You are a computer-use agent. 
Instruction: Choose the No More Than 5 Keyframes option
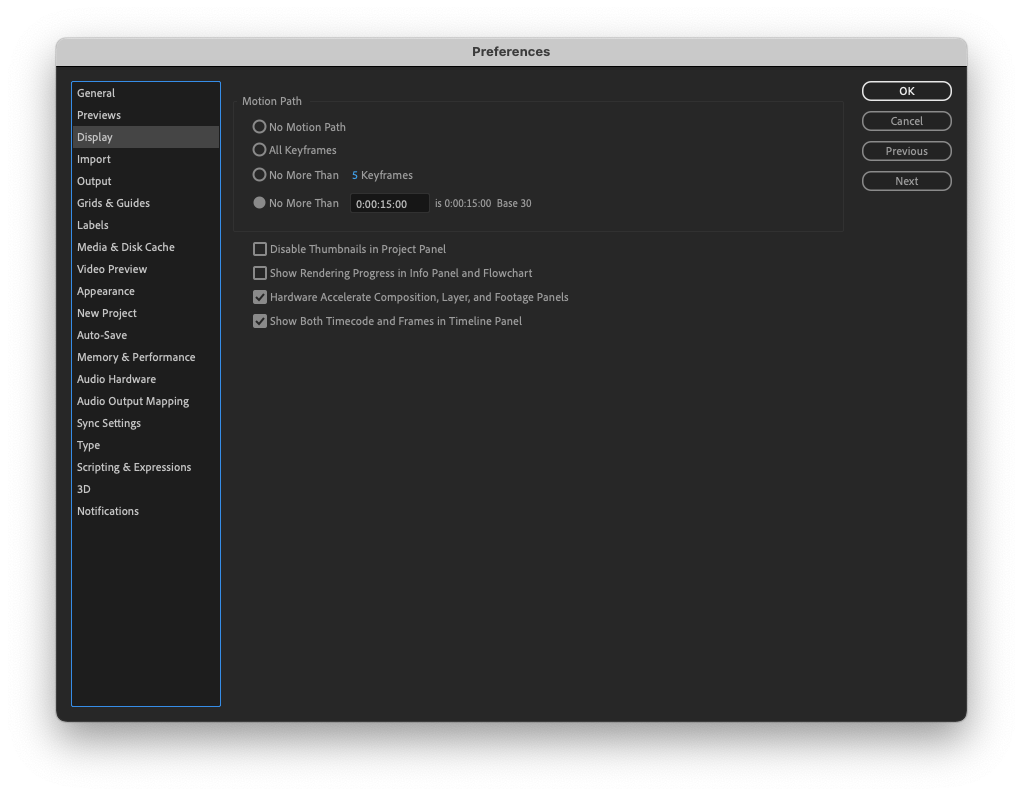(260, 174)
